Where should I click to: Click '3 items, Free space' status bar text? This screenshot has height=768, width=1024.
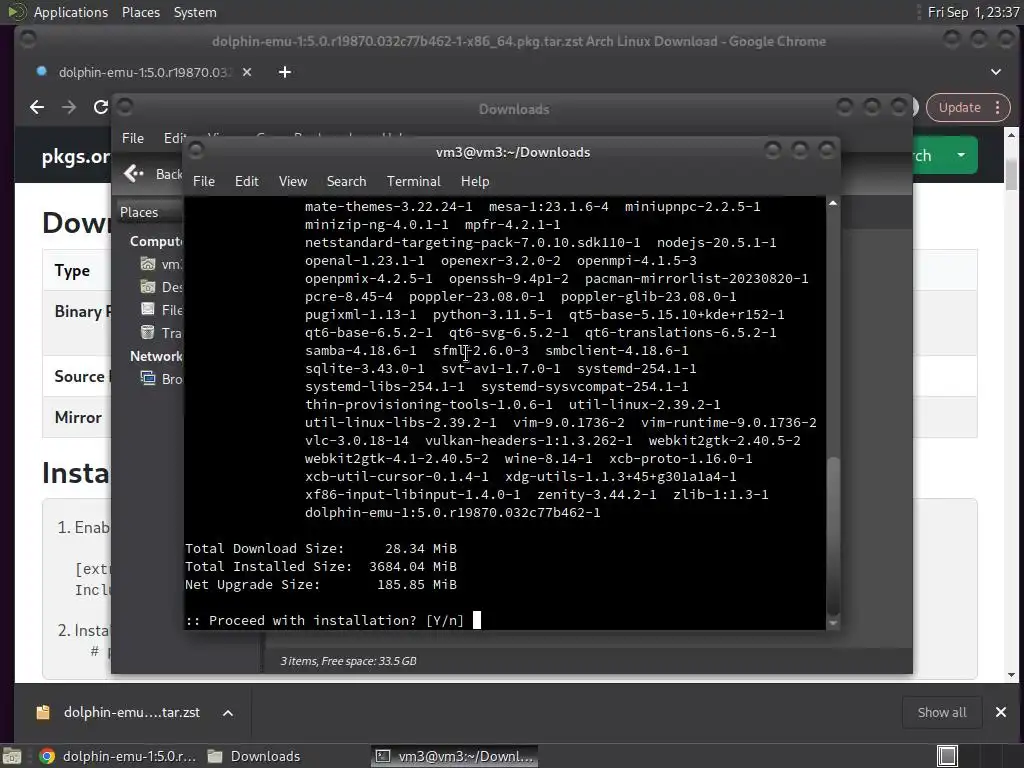click(348, 661)
